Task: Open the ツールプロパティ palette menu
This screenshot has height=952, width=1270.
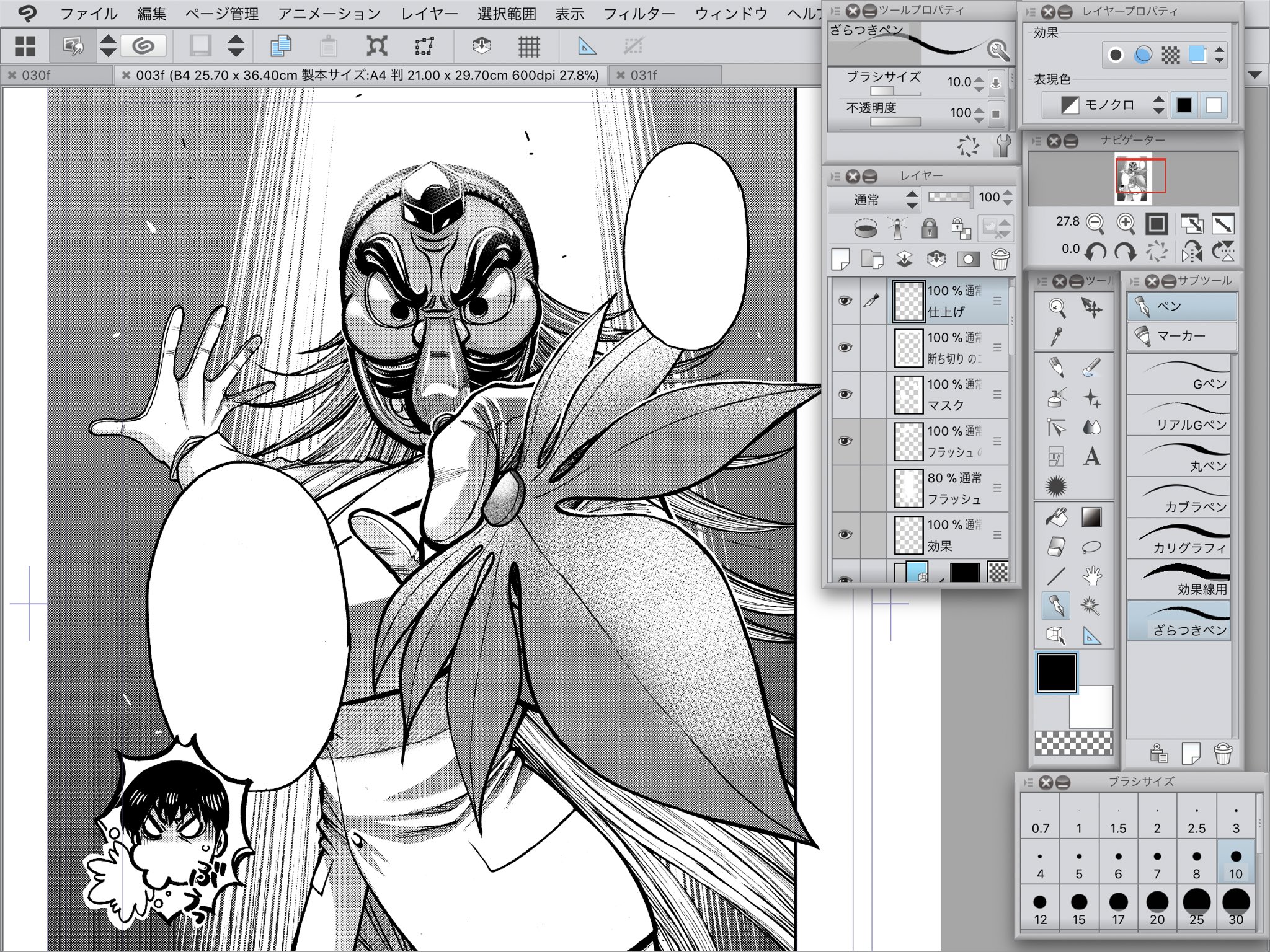Action: point(835,11)
